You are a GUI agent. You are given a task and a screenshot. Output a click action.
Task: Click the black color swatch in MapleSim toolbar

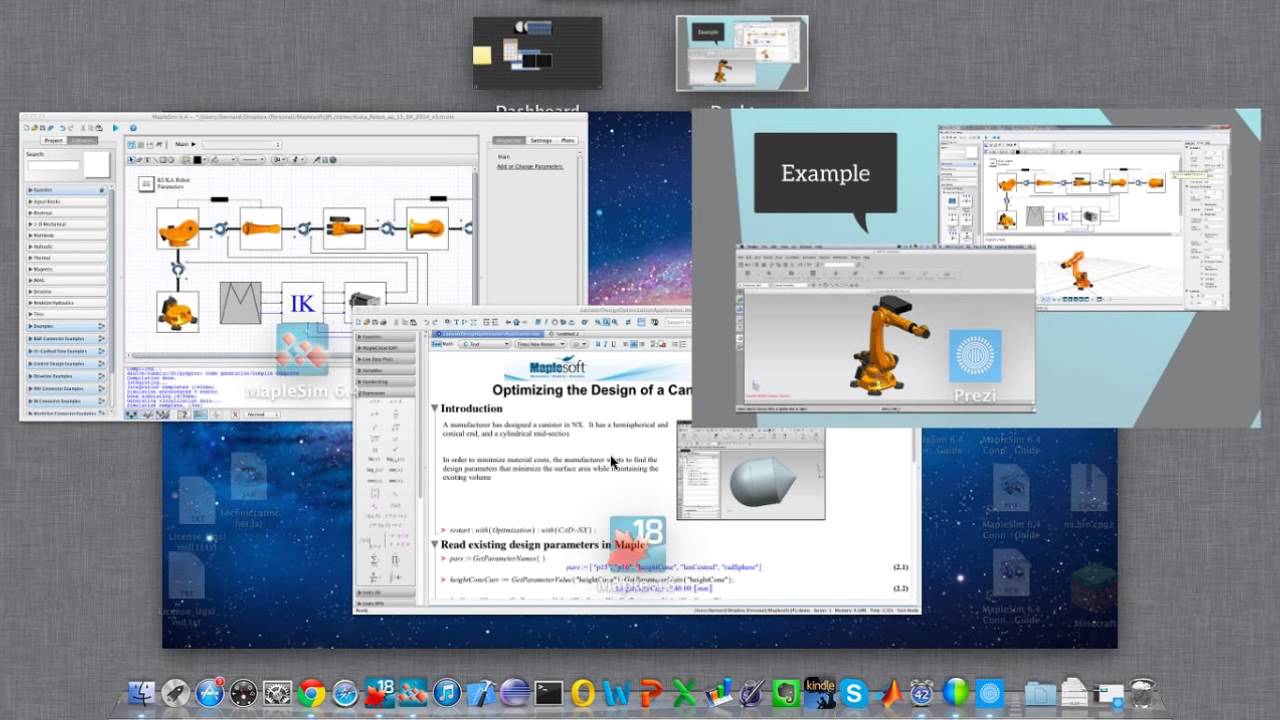197,160
